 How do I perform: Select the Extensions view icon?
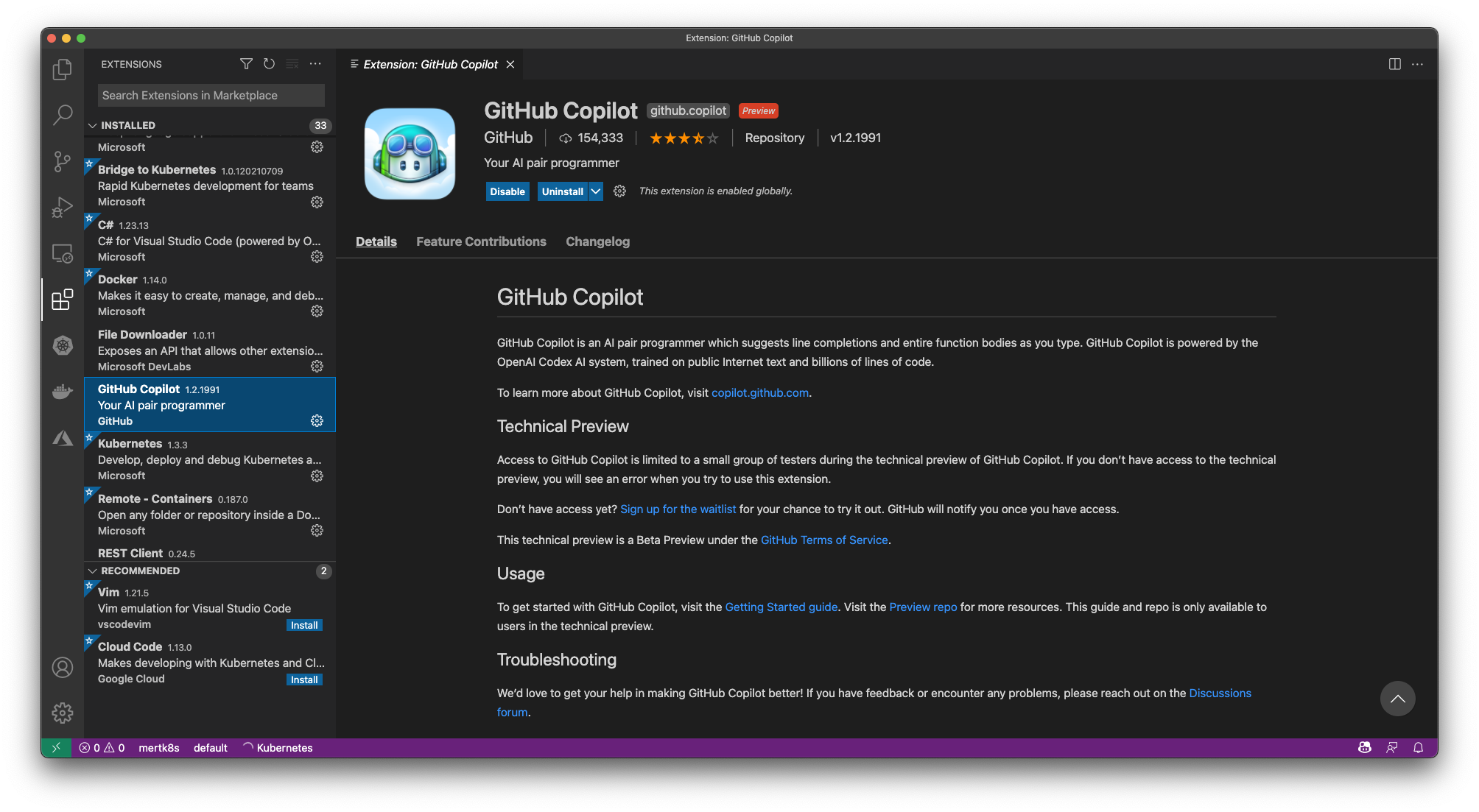click(x=63, y=300)
